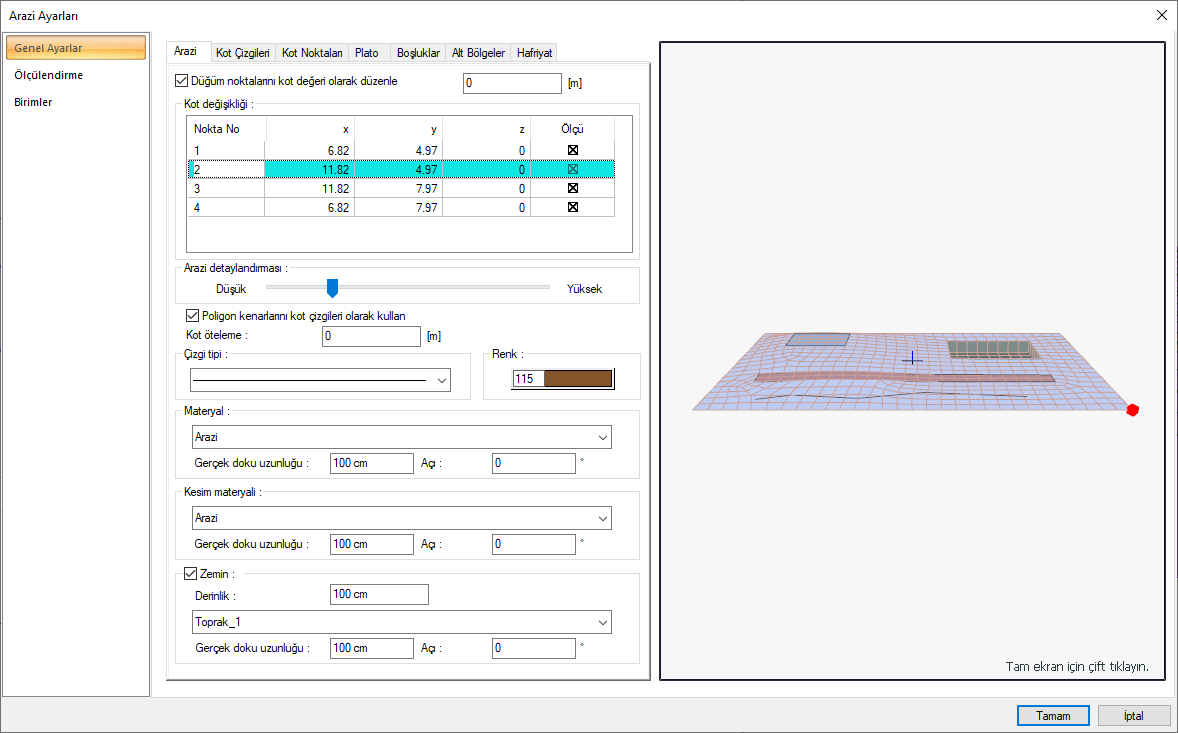Toggle Ölçü checkbox for point 3
The height and width of the screenshot is (733, 1178).
(573, 188)
